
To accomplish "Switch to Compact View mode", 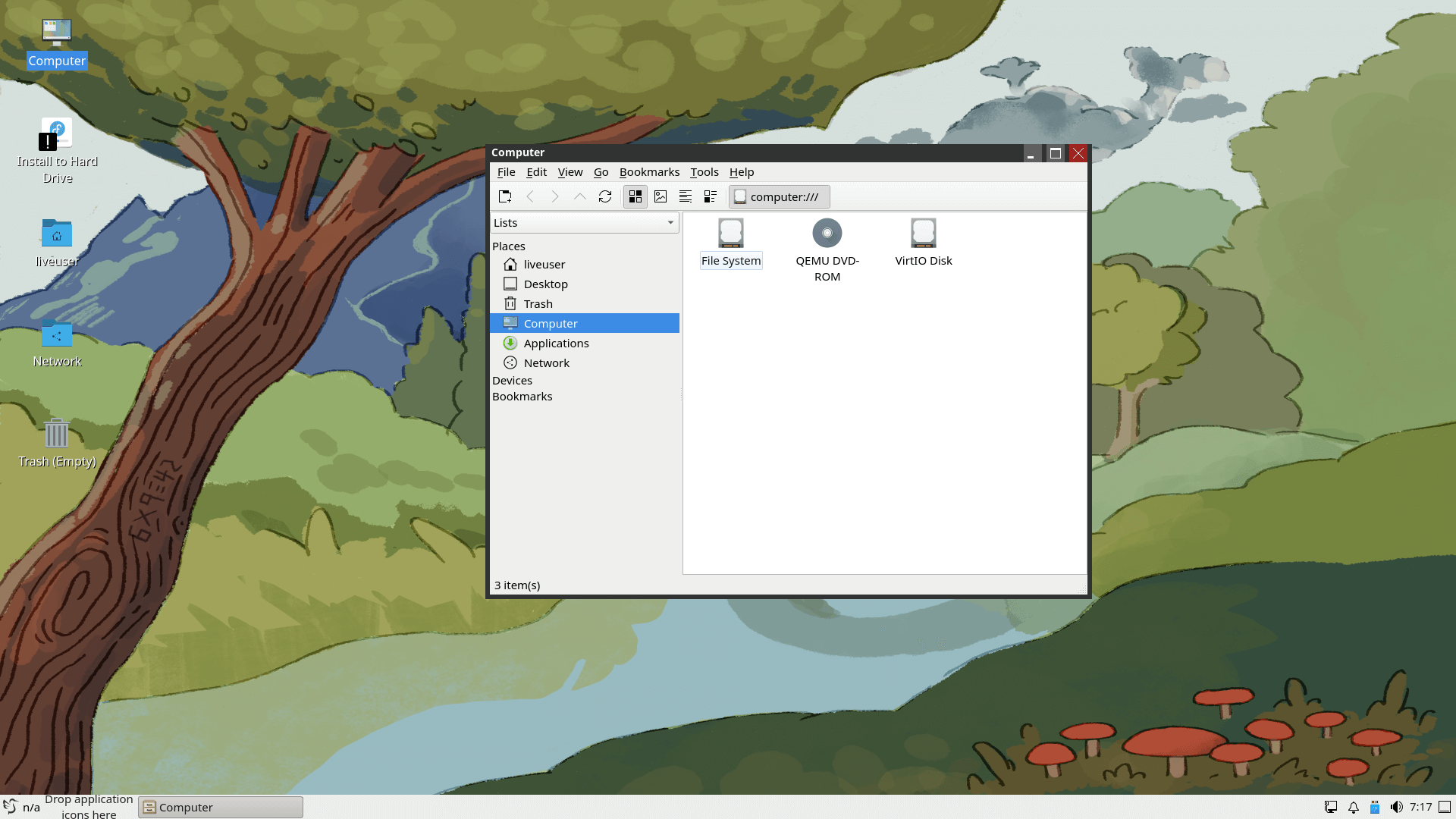I will [686, 196].
